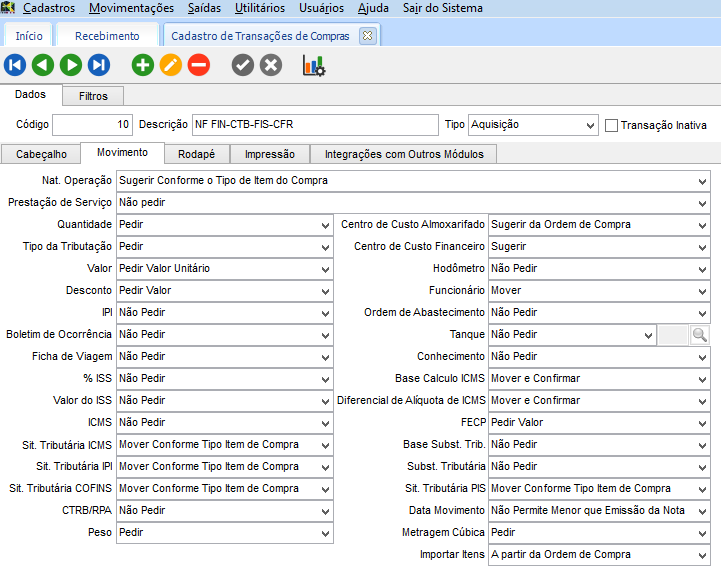
Task: Open the Nat. Operação dropdown
Action: click(x=703, y=181)
